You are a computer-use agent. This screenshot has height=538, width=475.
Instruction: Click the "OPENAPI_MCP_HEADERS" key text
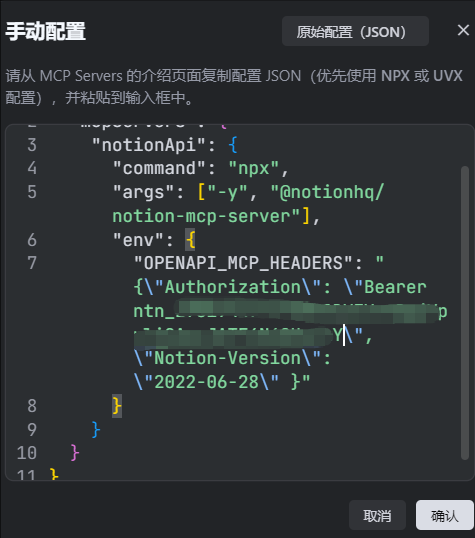coord(243,263)
